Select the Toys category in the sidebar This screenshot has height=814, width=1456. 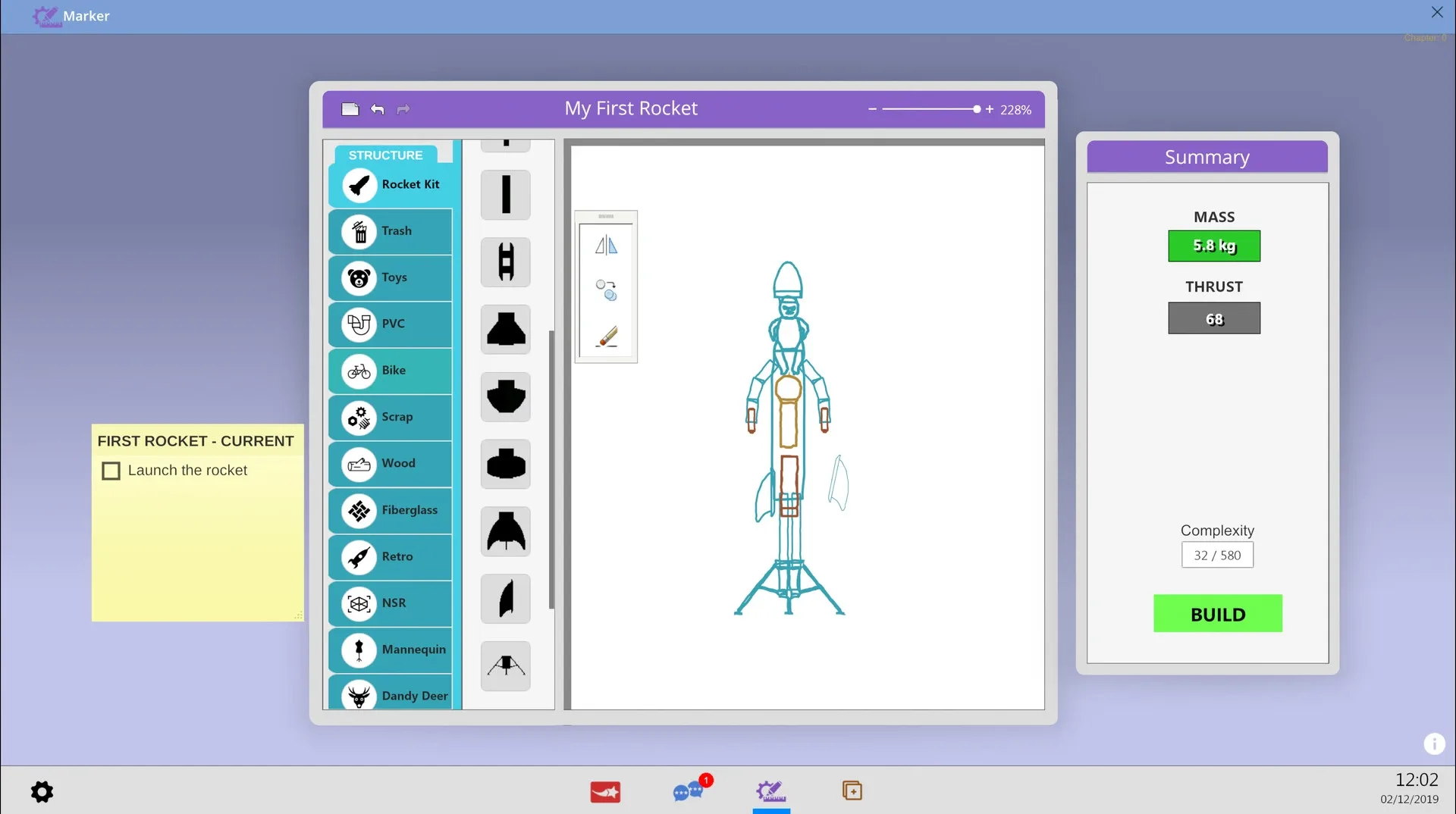[390, 278]
